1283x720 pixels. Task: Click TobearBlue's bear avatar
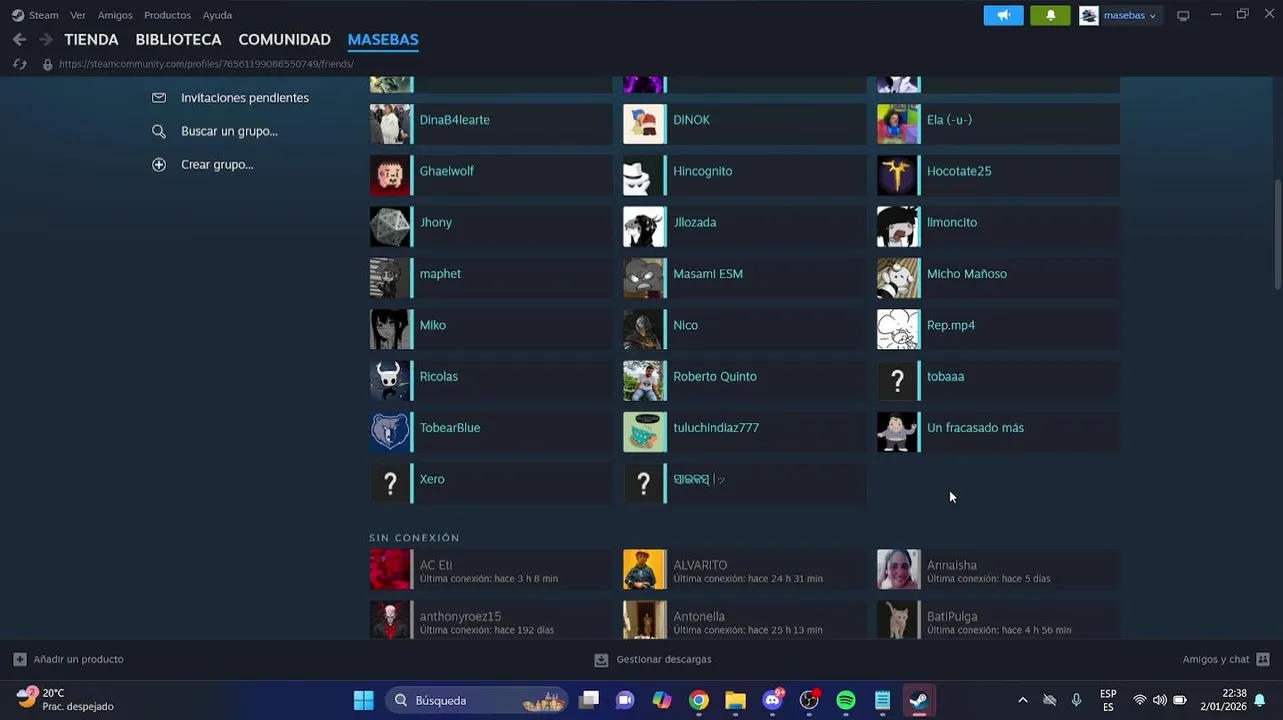tap(390, 432)
